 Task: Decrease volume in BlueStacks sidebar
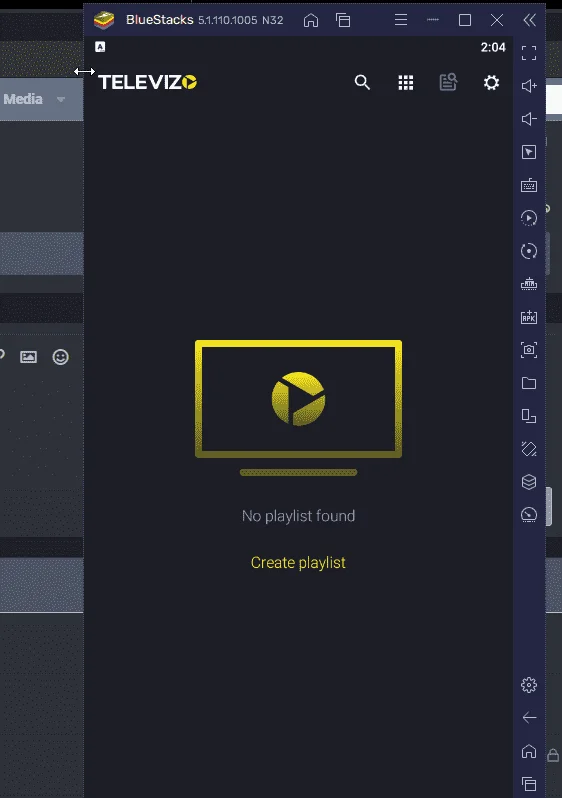[529, 119]
